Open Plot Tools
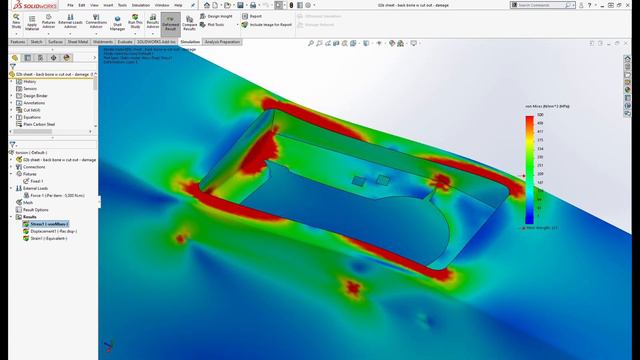 tap(212, 25)
